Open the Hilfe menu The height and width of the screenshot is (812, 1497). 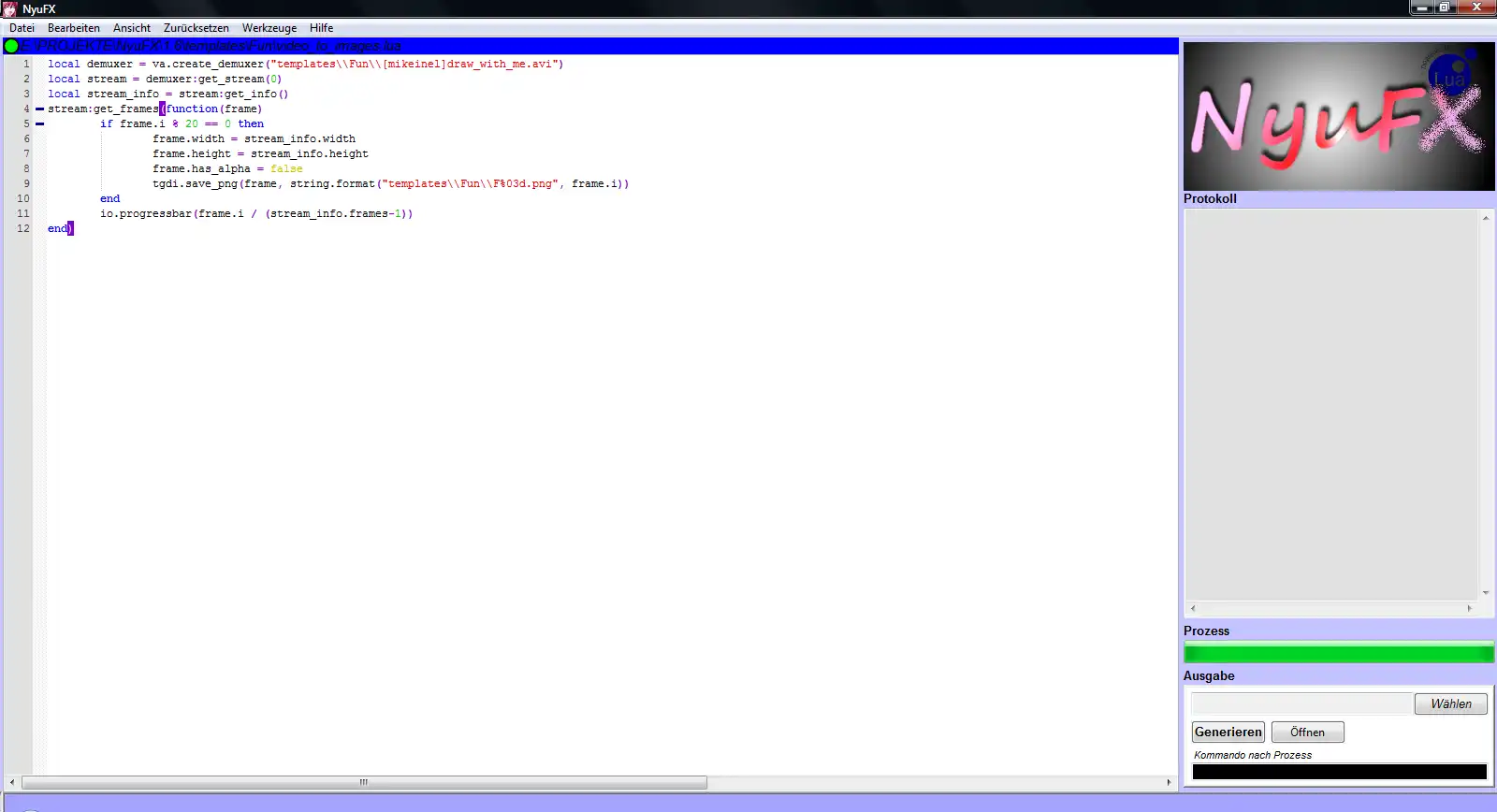click(322, 28)
